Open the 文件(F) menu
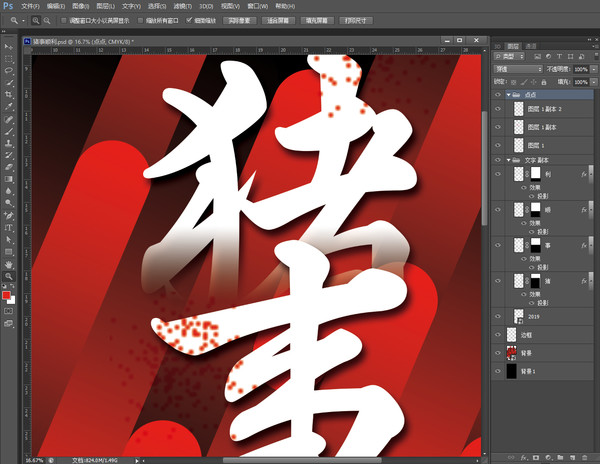The height and width of the screenshot is (464, 600). coord(30,6)
